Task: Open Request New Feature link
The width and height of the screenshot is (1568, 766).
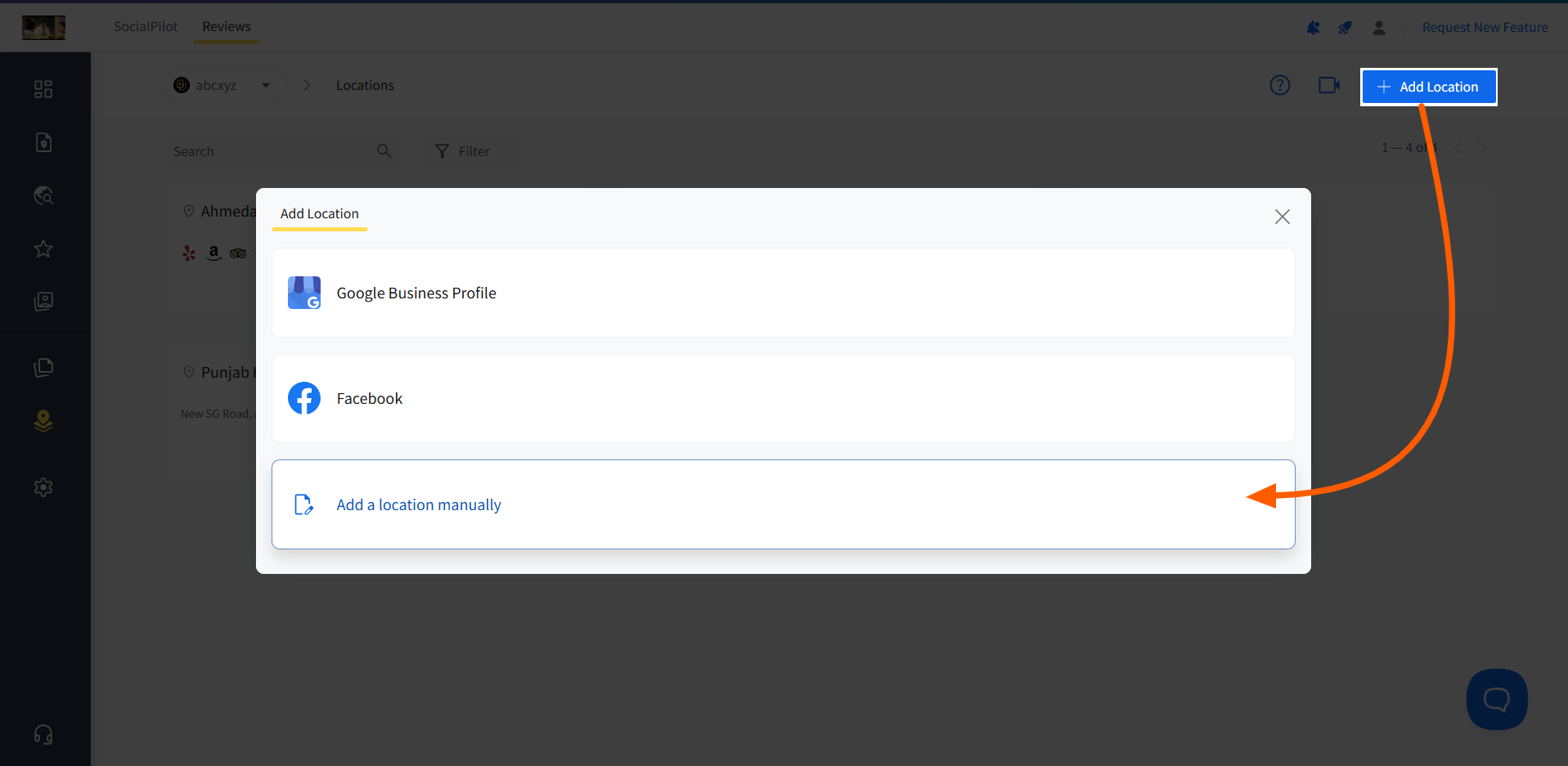Action: point(1485,27)
